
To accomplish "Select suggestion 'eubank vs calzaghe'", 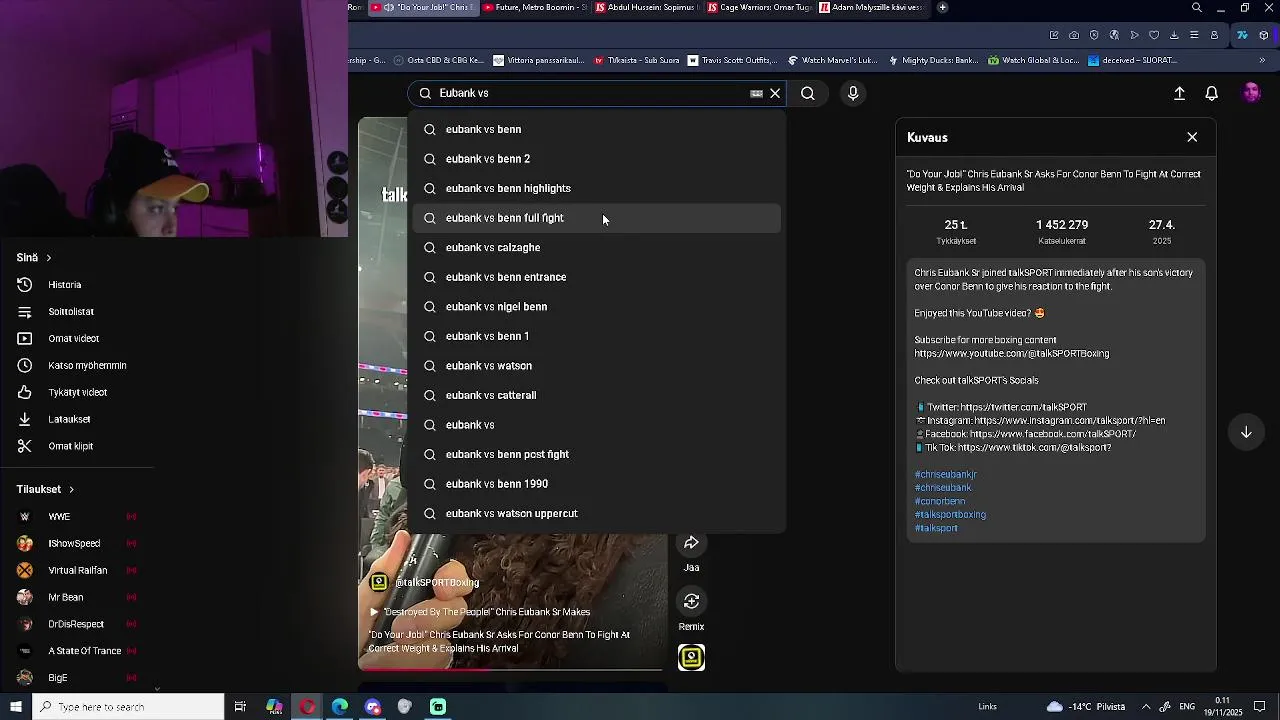I will 596,247.
